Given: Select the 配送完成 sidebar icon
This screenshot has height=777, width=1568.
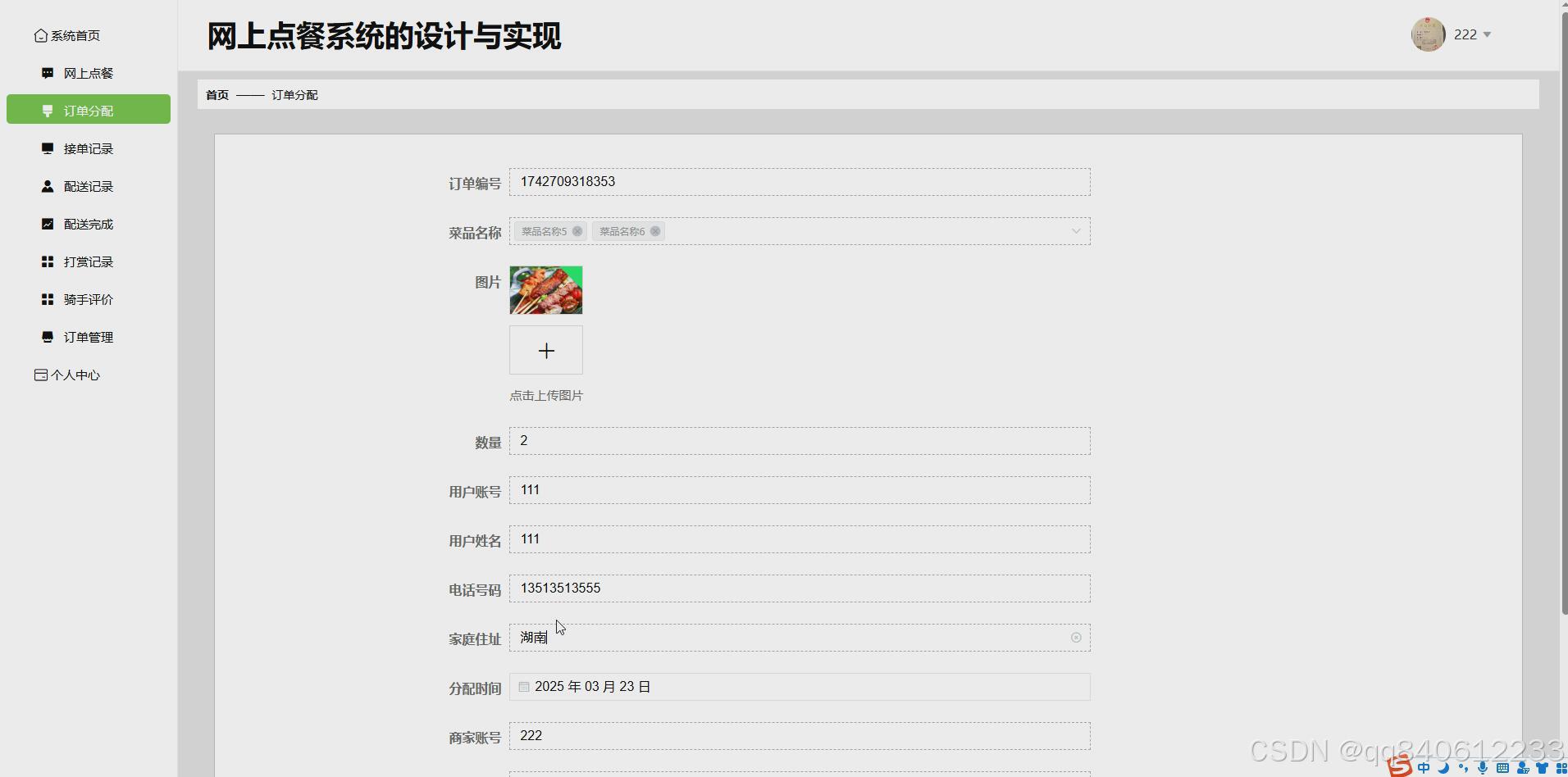Looking at the screenshot, I should tap(47, 223).
